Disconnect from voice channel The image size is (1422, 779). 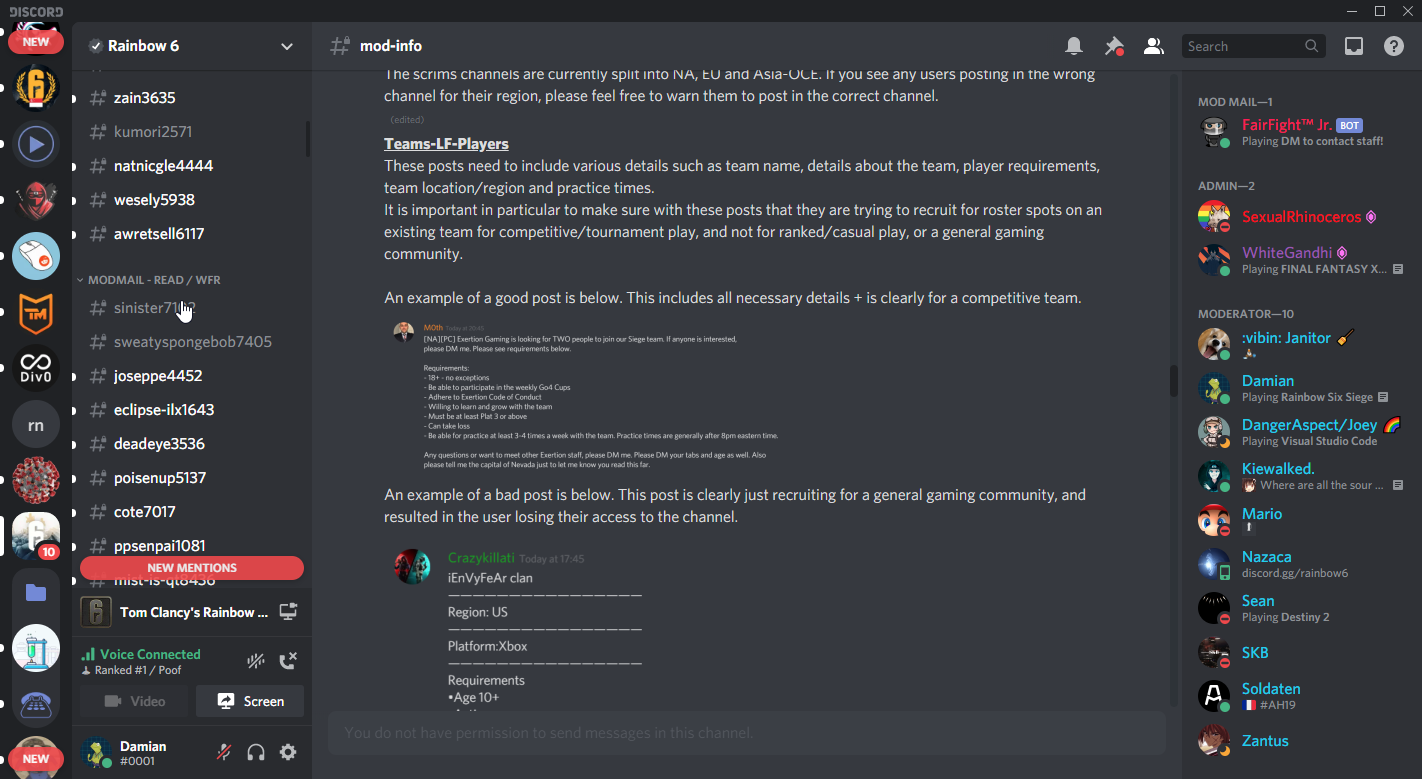pos(288,661)
